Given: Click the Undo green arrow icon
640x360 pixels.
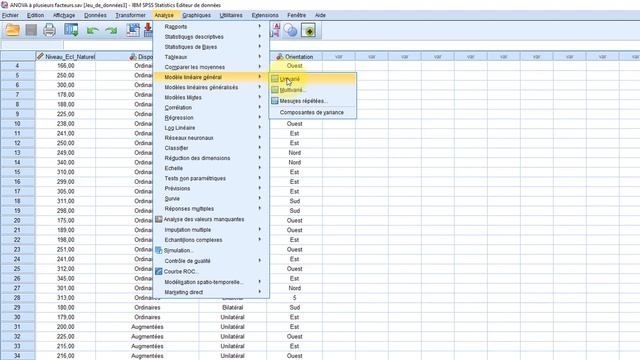Looking at the screenshot, I should tap(93, 31).
